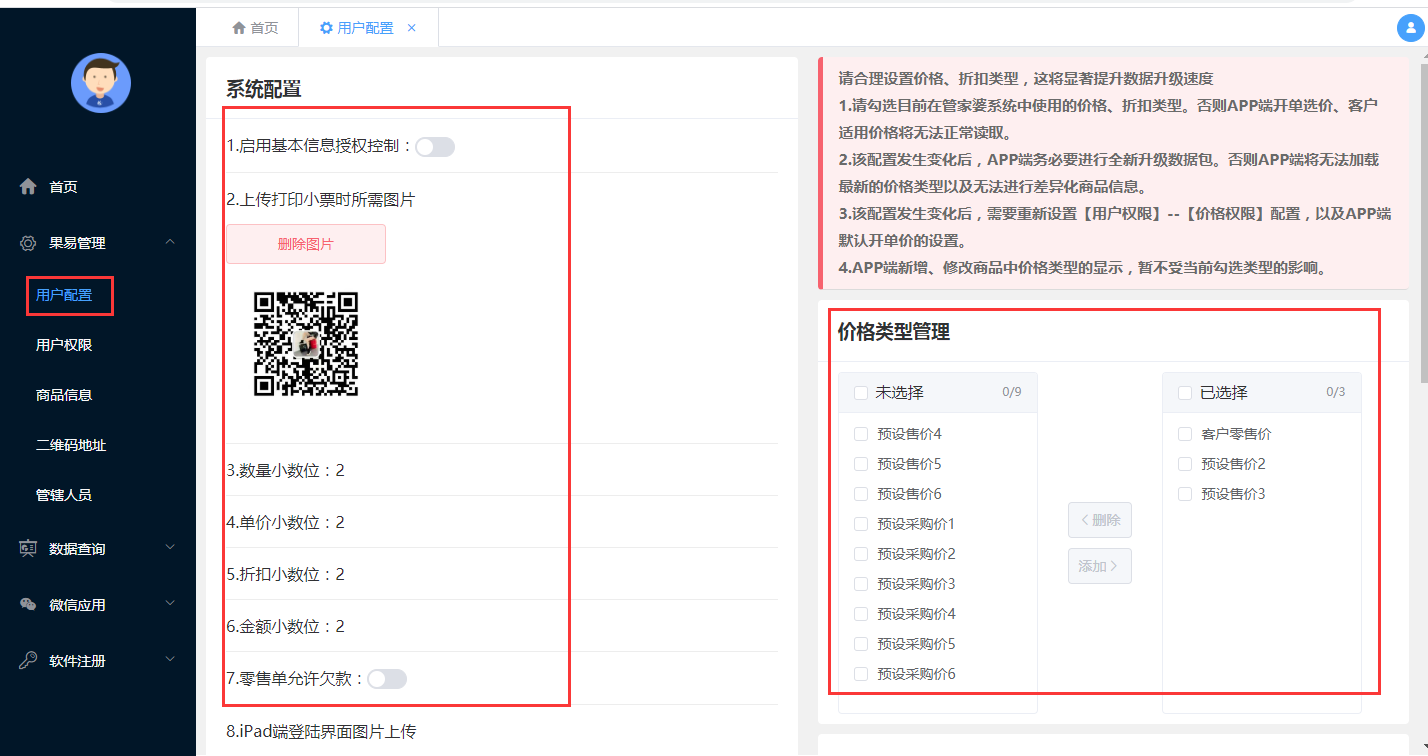Check 预设售价2 checkbox
The image size is (1428, 756).
point(1185,464)
